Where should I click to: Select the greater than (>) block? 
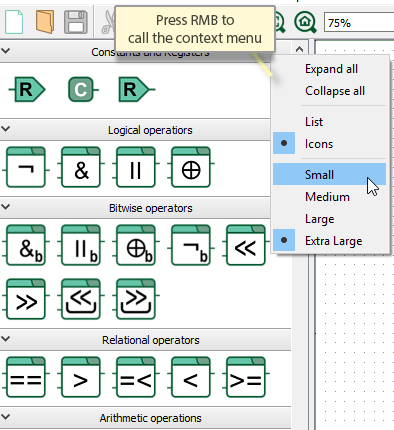click(x=81, y=377)
